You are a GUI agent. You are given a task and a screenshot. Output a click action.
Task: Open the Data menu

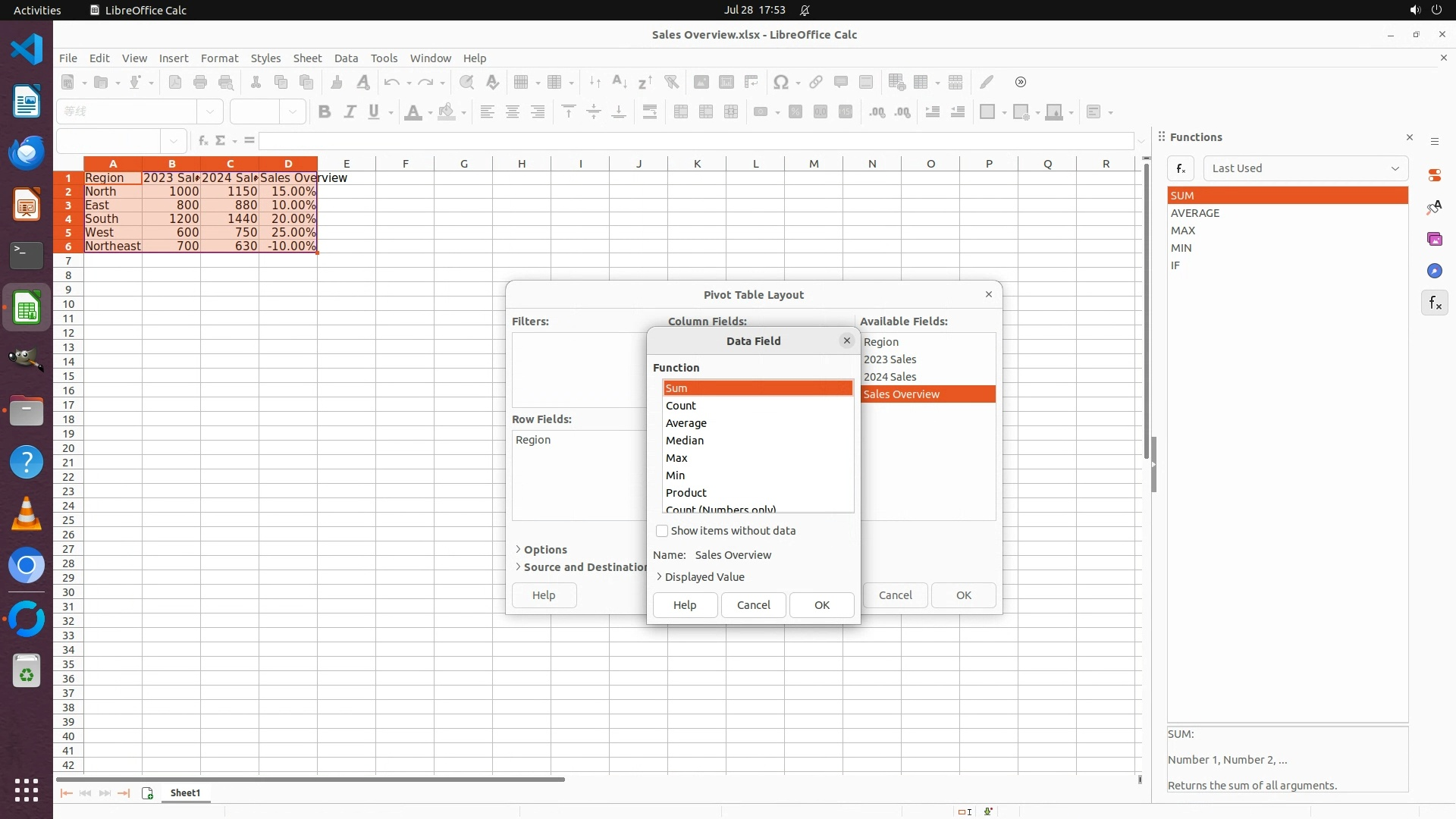pos(346,58)
